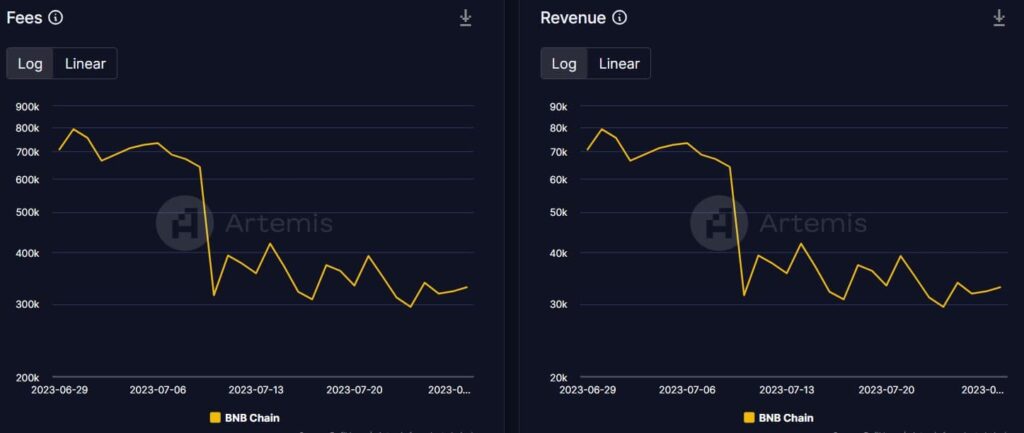Click the Fees panel title
Screen dimensions: 1024x433
[23, 18]
